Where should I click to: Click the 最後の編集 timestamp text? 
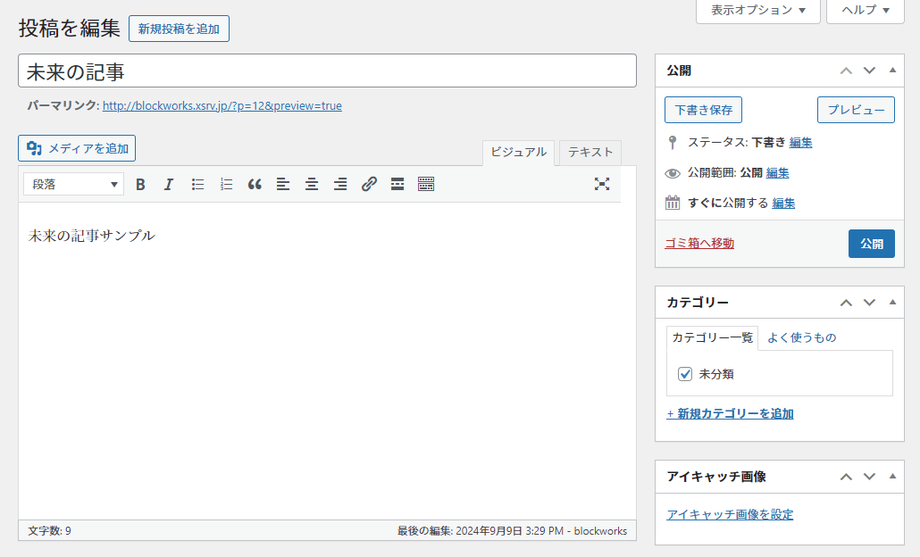(512, 531)
